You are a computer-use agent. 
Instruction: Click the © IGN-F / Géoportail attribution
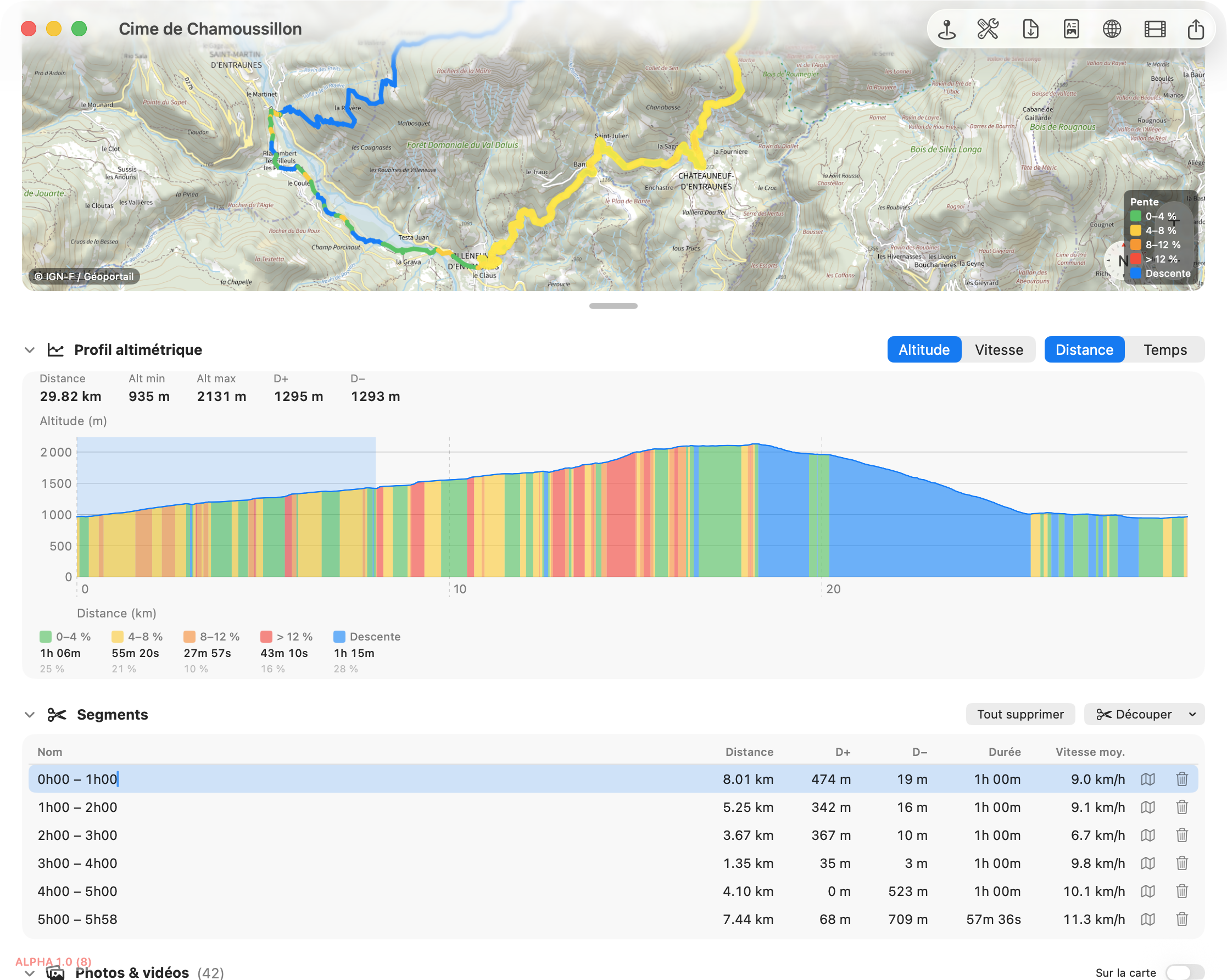(84, 276)
